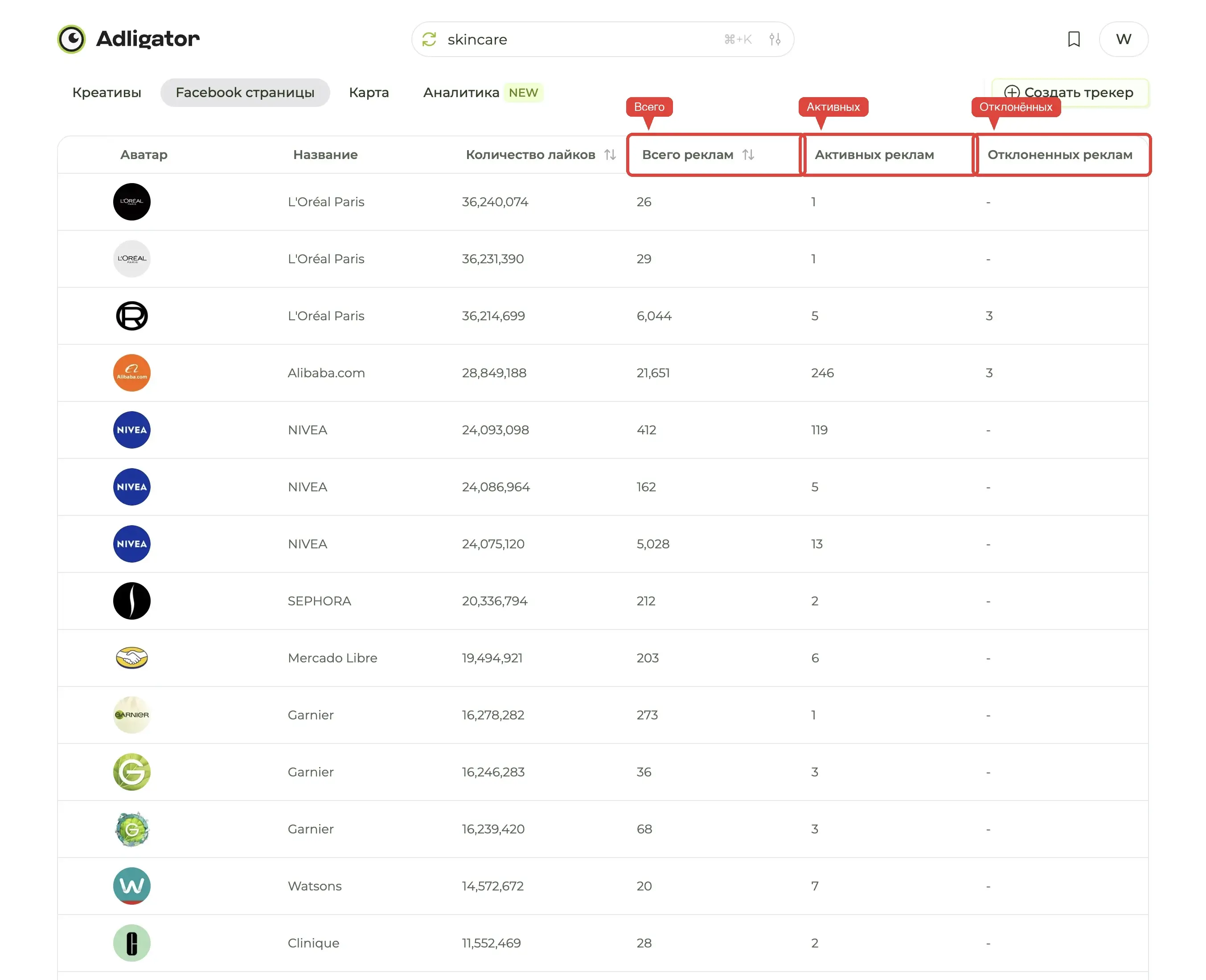The height and width of the screenshot is (980, 1206).
Task: Click SEPHORA likes count 20,336,794
Action: coord(495,600)
